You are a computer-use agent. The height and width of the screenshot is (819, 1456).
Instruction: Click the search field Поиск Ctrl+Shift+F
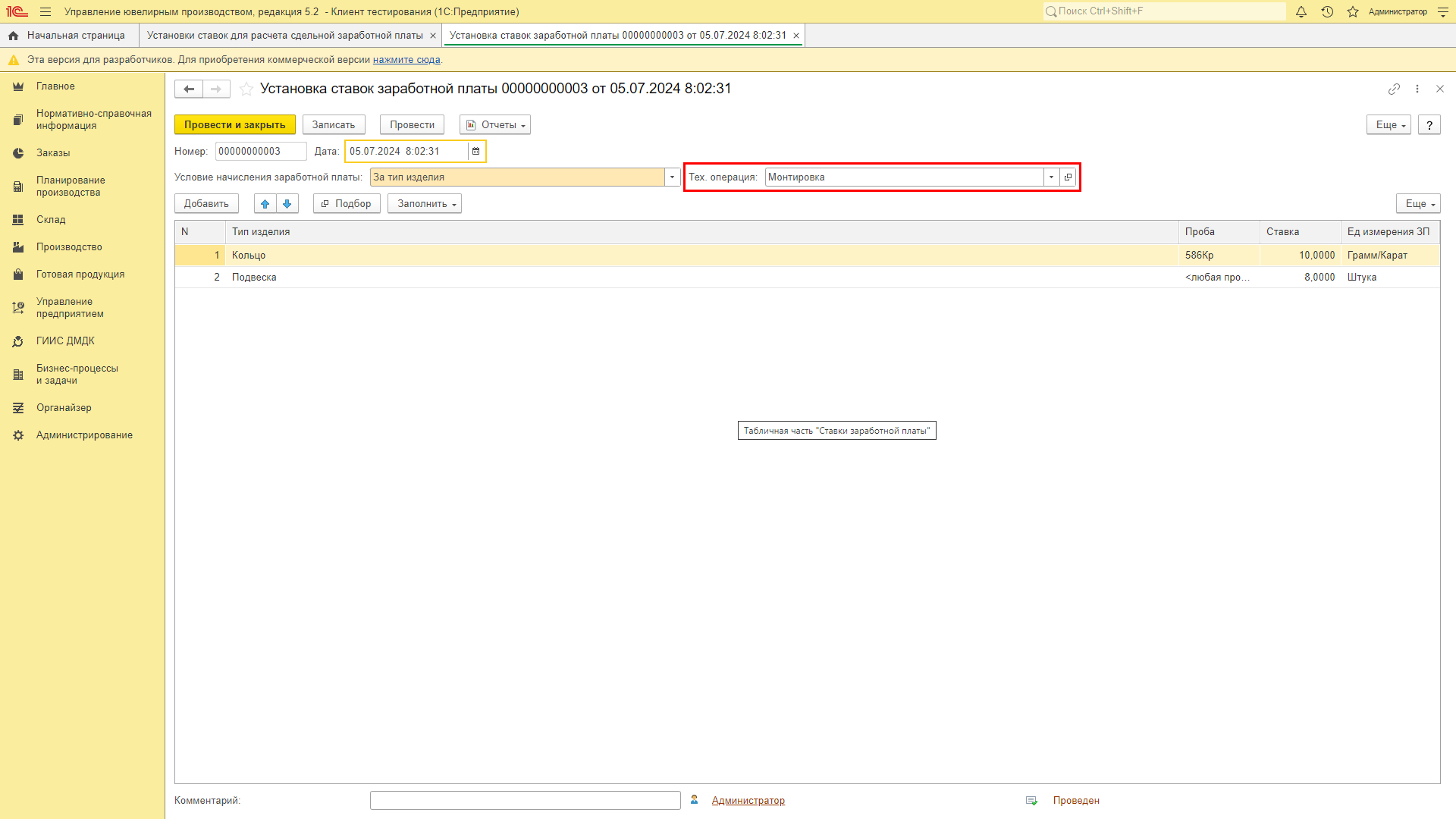tap(1165, 11)
